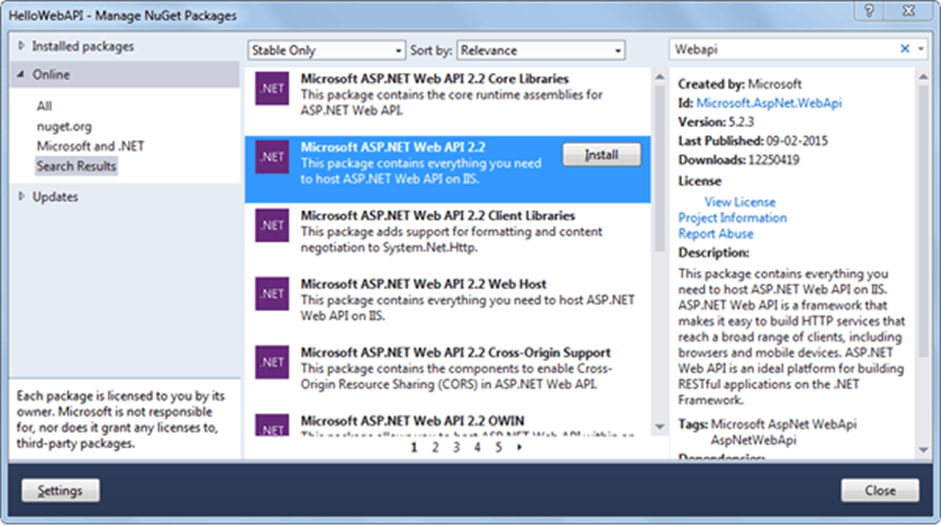The width and height of the screenshot is (941, 526).
Task: Click the .NET icon for Web API OWIN package
Action: 272,425
